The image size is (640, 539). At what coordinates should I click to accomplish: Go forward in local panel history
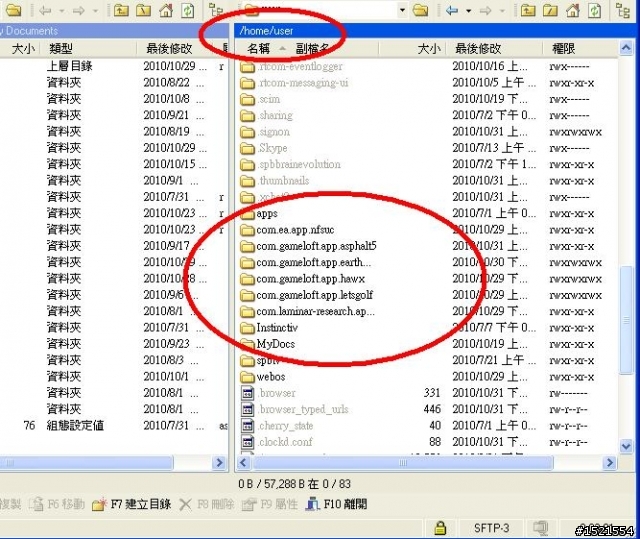point(78,10)
